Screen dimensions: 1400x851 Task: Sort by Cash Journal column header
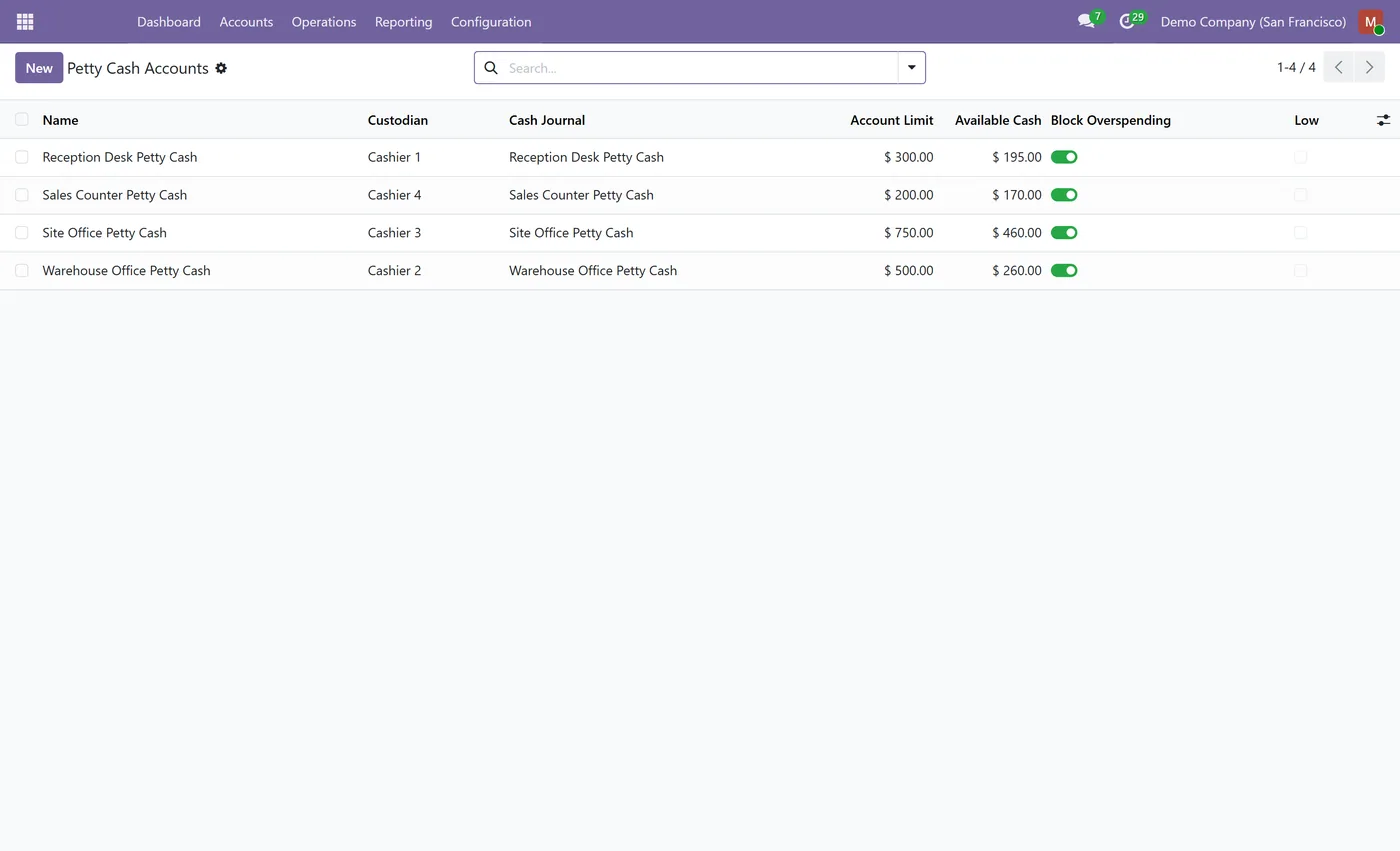(x=547, y=120)
